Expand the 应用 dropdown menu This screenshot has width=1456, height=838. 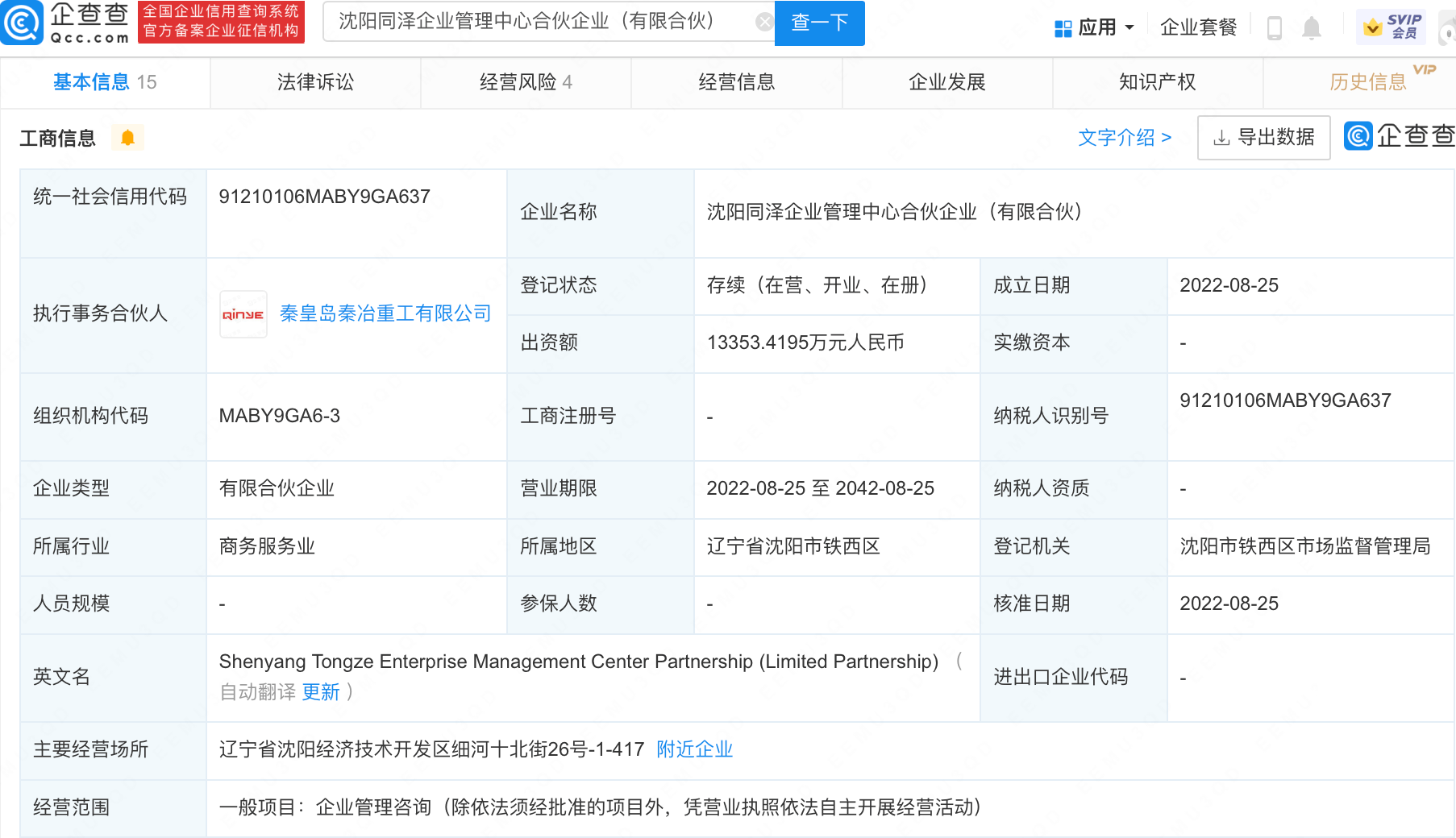(x=1095, y=28)
